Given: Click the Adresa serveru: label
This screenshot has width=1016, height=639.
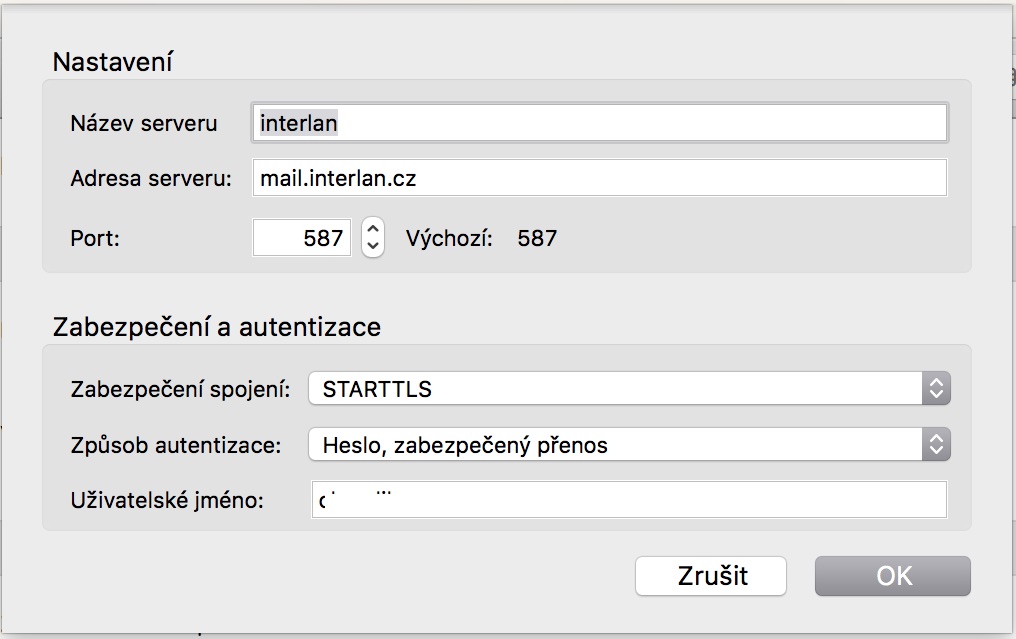Looking at the screenshot, I should [x=151, y=178].
